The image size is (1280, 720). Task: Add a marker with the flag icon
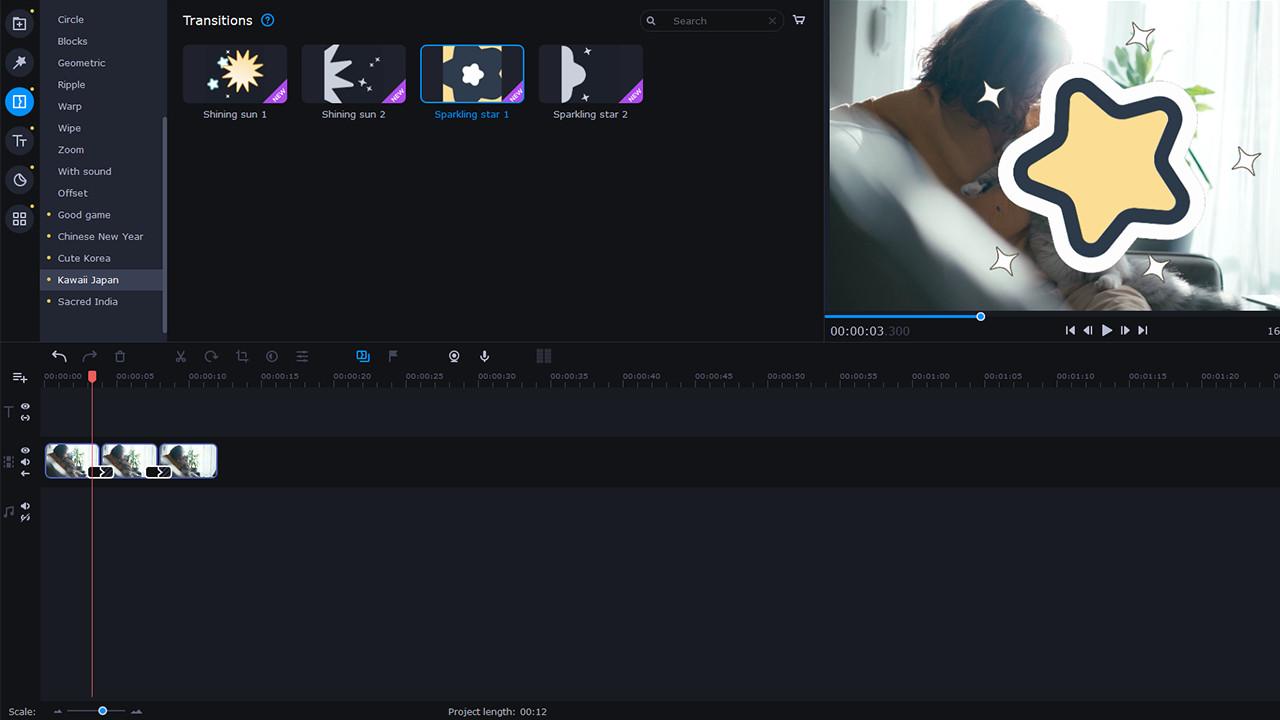click(x=392, y=356)
